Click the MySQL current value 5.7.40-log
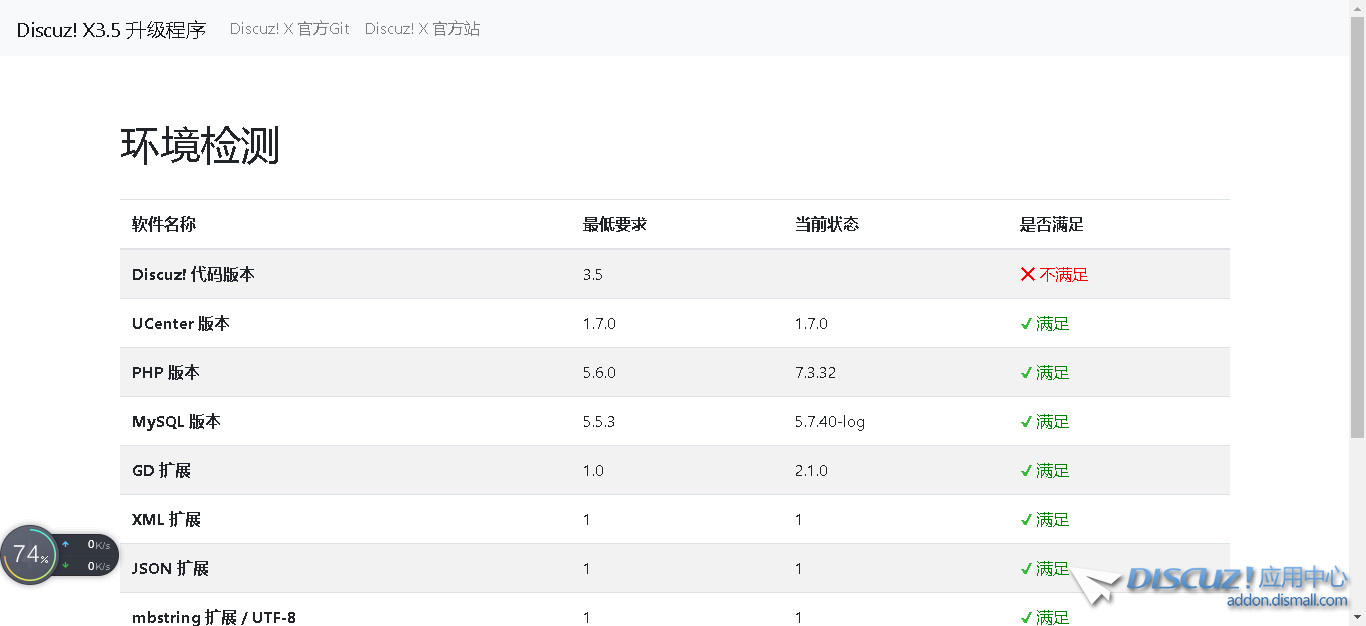 pyautogui.click(x=830, y=421)
